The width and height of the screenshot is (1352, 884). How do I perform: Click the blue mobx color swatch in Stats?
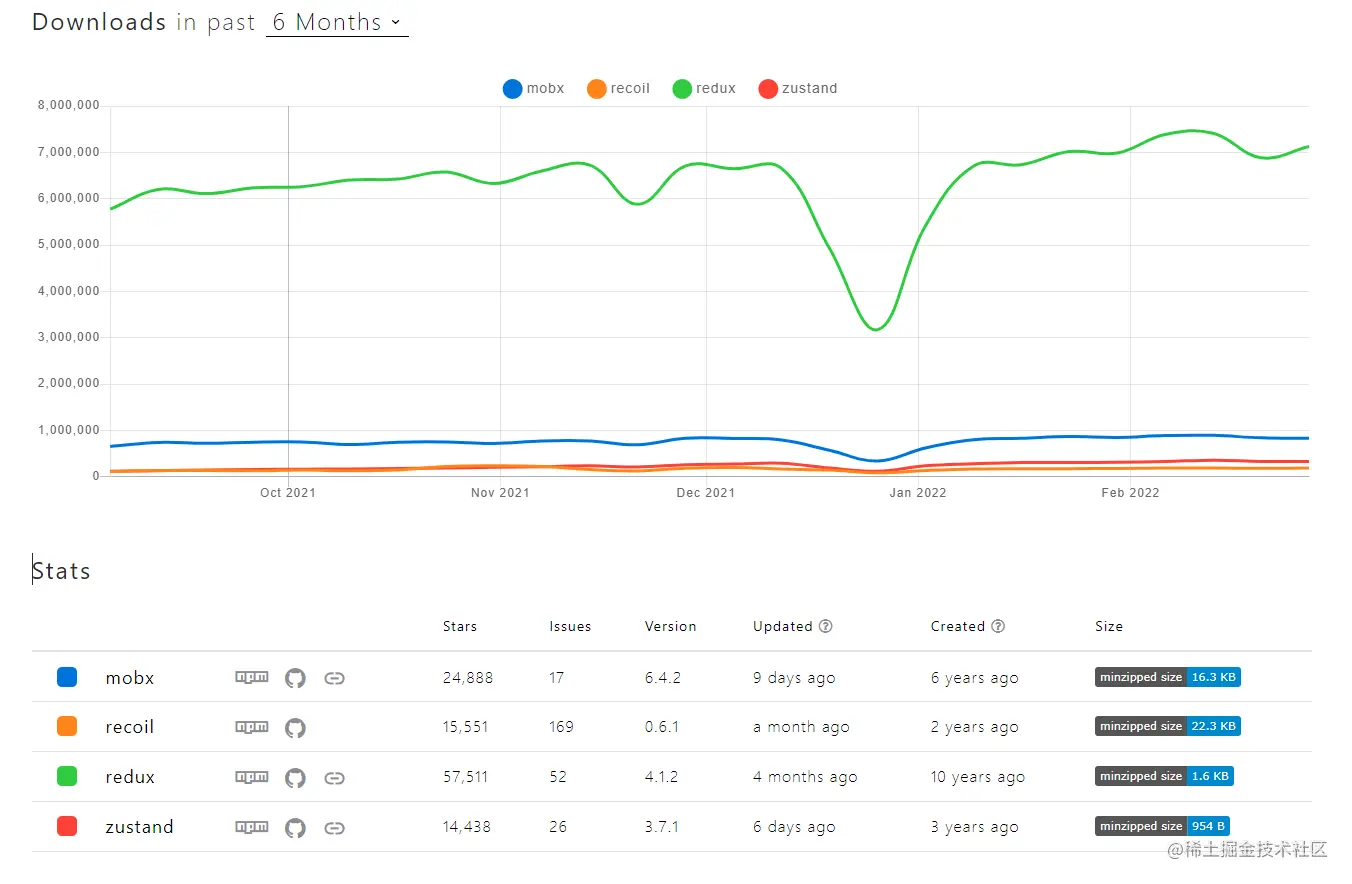[x=67, y=677]
